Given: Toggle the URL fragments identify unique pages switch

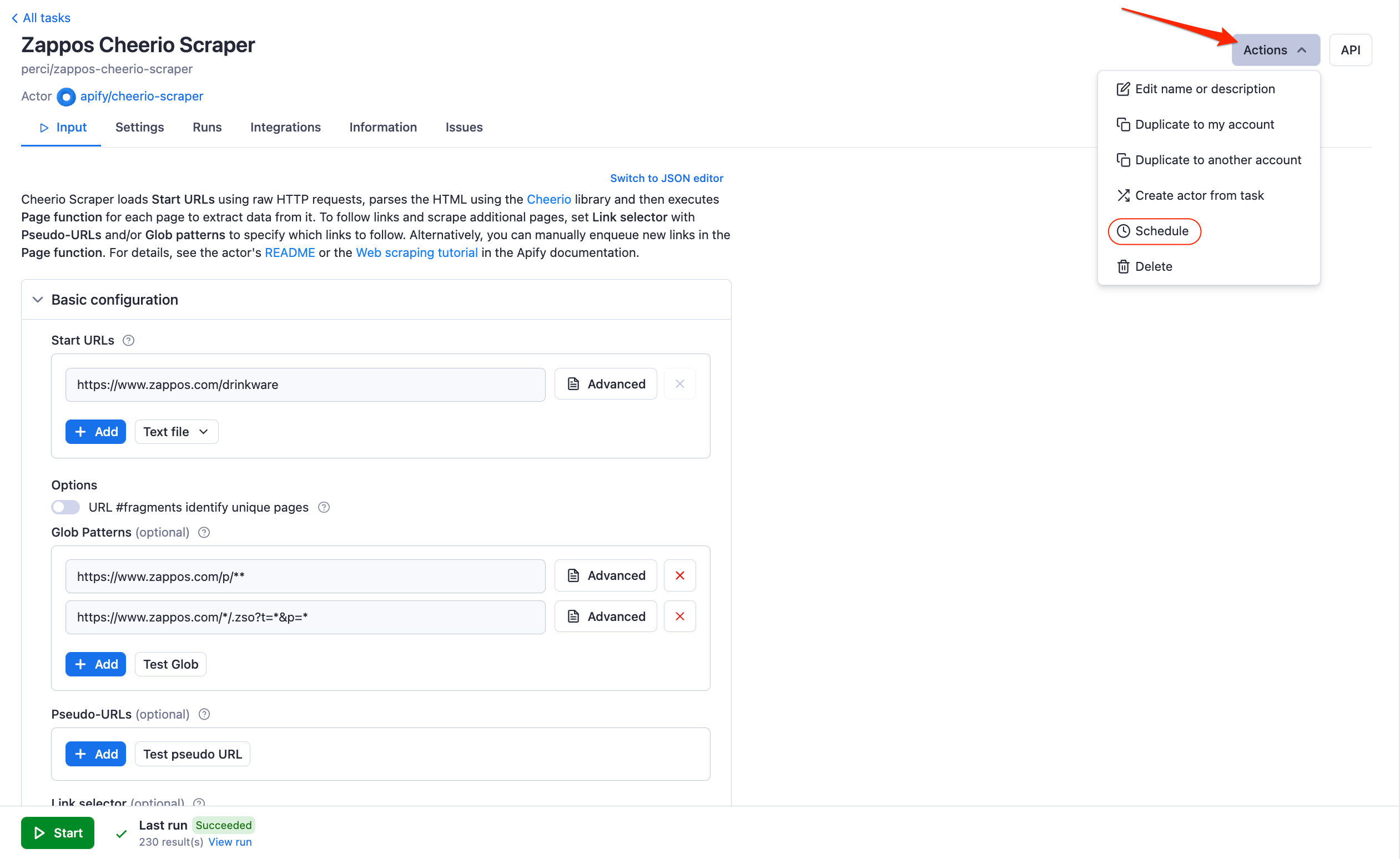Looking at the screenshot, I should (65, 507).
